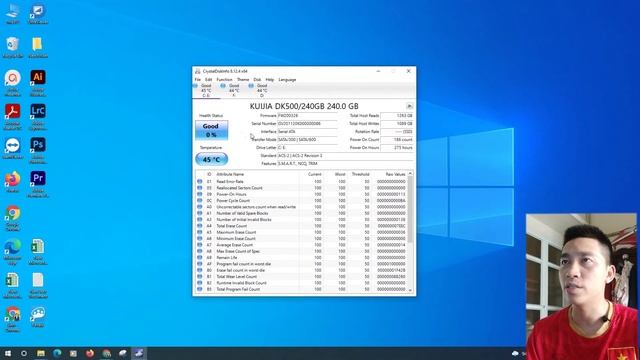Select the Remain Life row
Viewport: 640px width, 360px height.
coord(301,258)
